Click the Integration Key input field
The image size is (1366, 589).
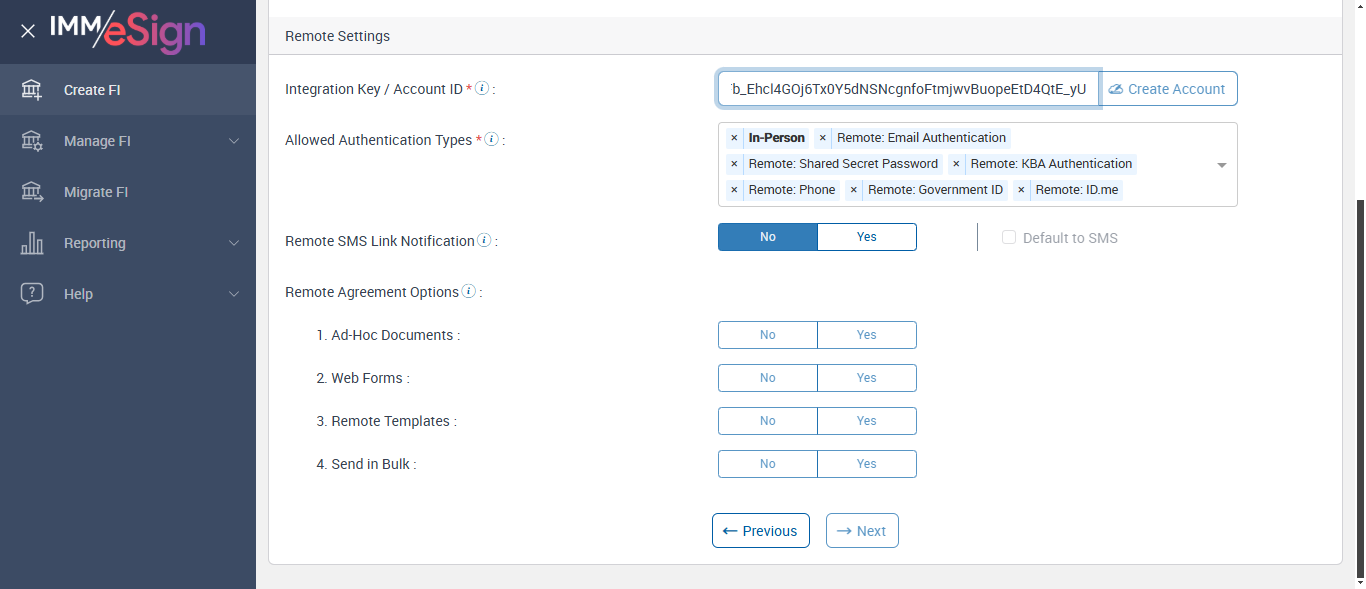tap(908, 89)
